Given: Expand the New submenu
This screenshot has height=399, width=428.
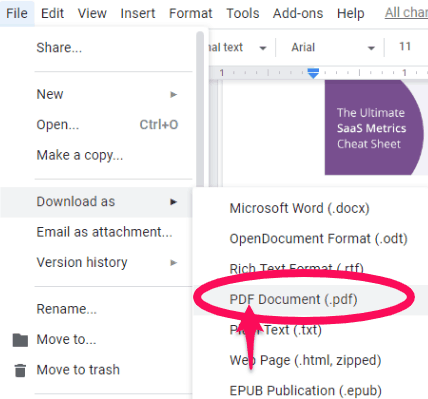Looking at the screenshot, I should click(x=97, y=94).
